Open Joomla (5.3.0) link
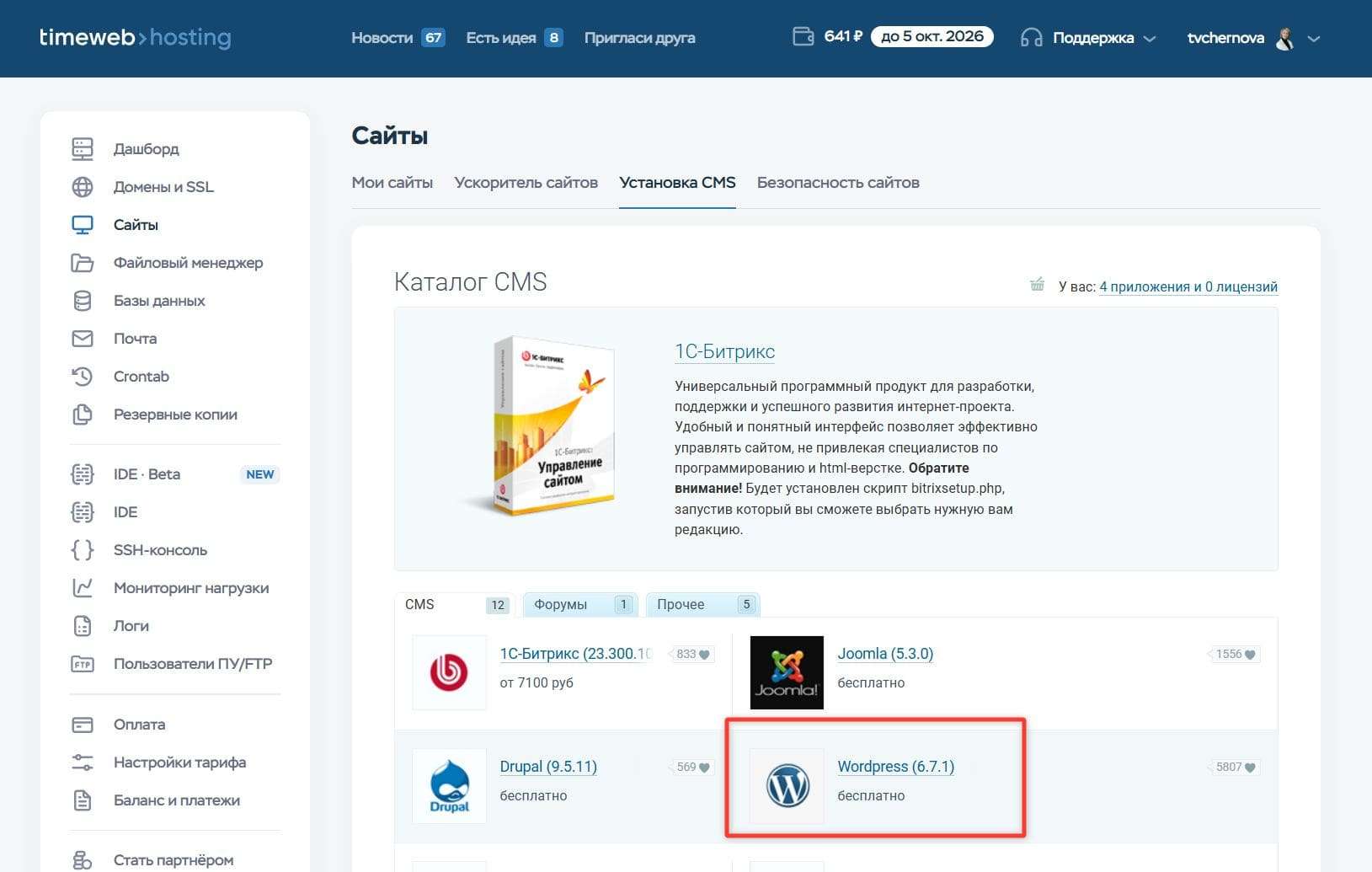 tap(885, 654)
